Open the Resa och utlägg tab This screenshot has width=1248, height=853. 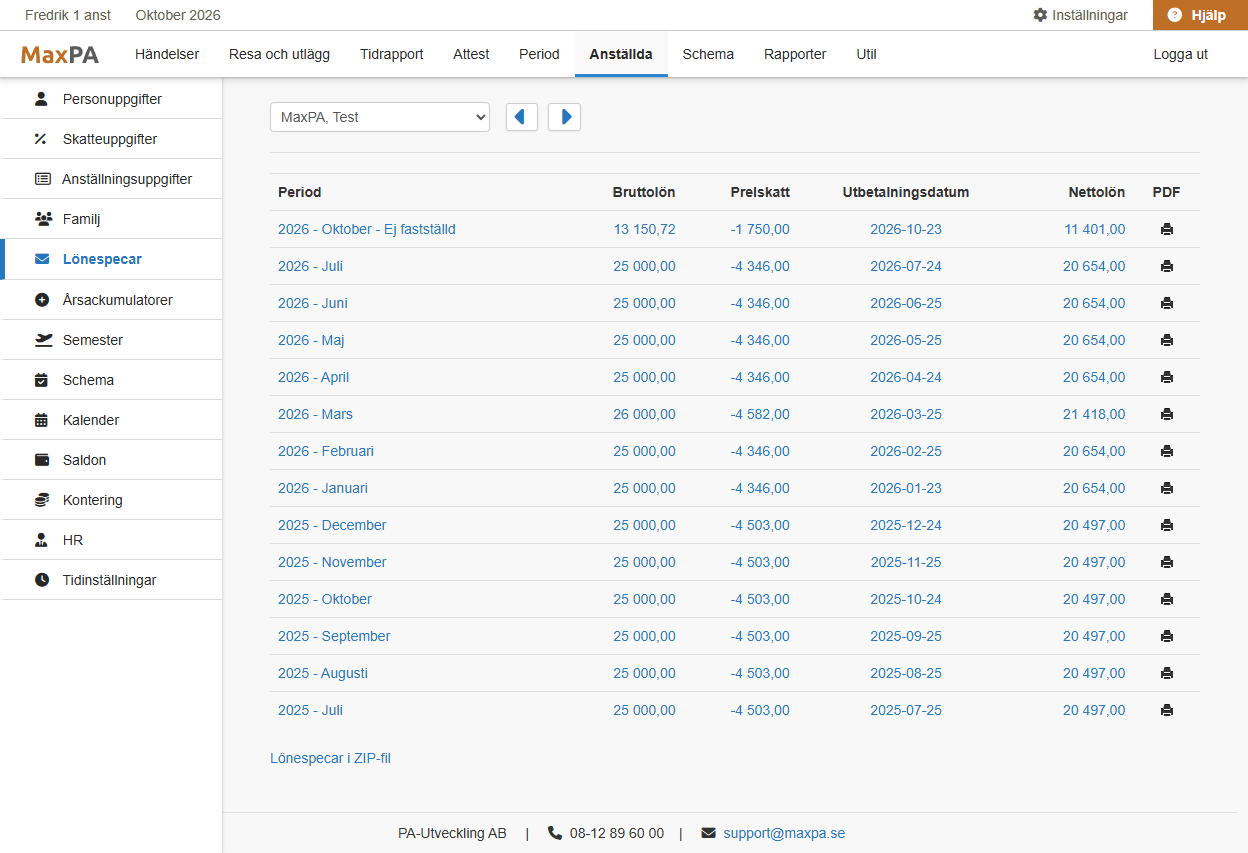[x=279, y=54]
